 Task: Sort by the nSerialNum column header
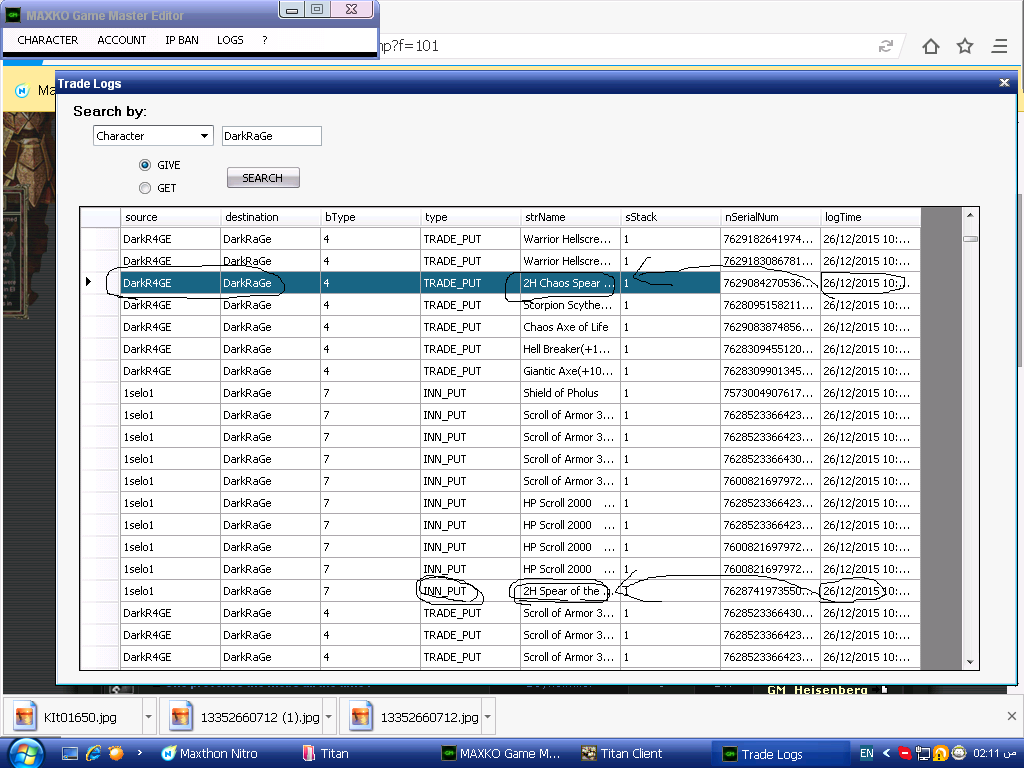click(x=771, y=217)
